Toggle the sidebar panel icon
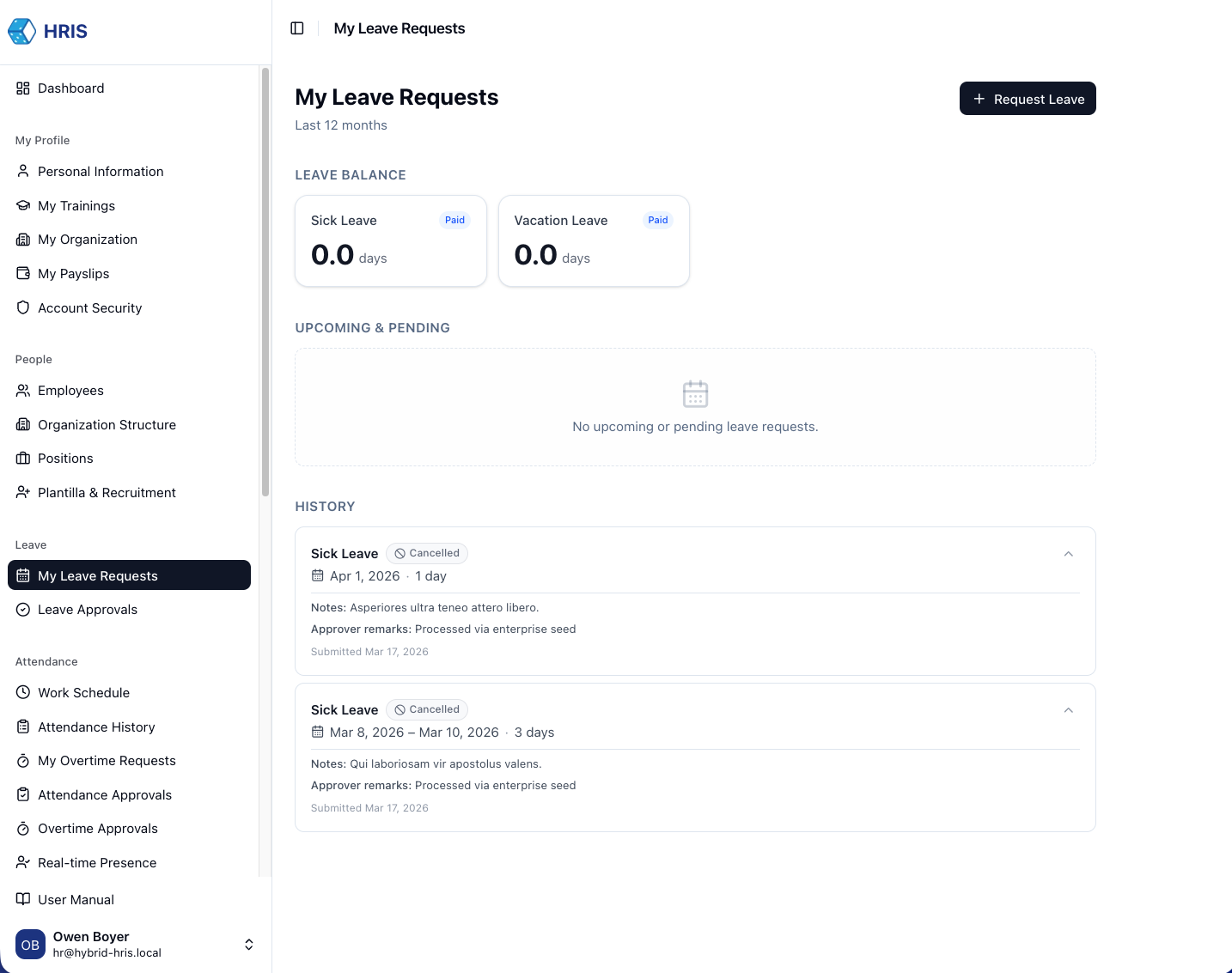1232x973 pixels. click(297, 28)
